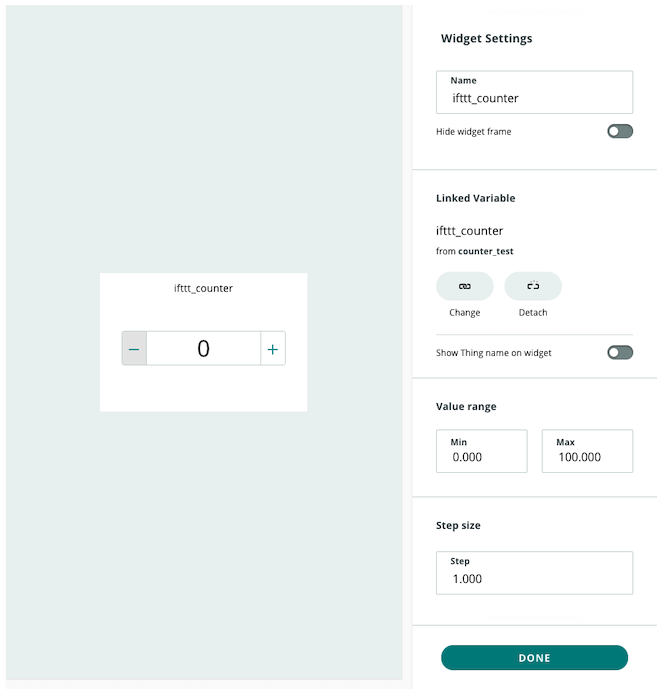Click the Step size input field

pos(534,578)
